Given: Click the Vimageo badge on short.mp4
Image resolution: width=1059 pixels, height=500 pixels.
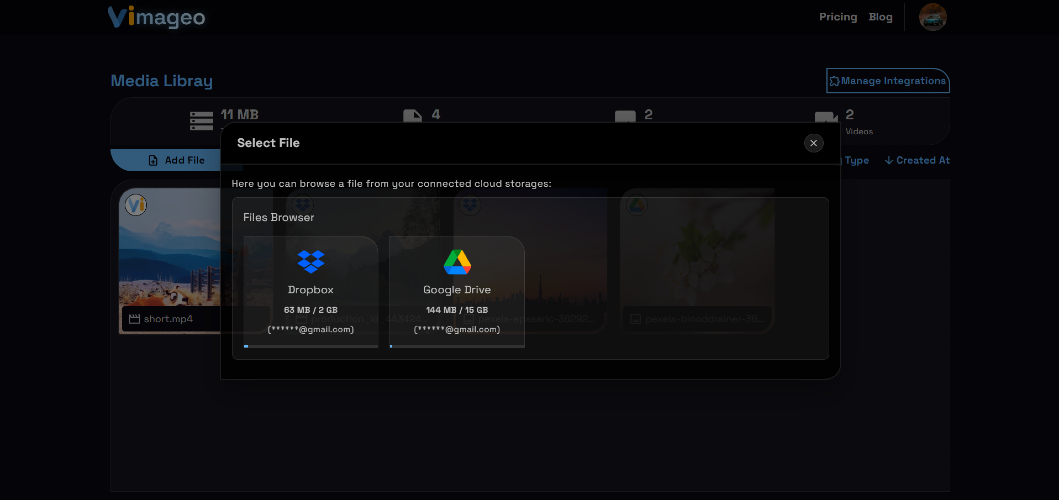Looking at the screenshot, I should (136, 205).
